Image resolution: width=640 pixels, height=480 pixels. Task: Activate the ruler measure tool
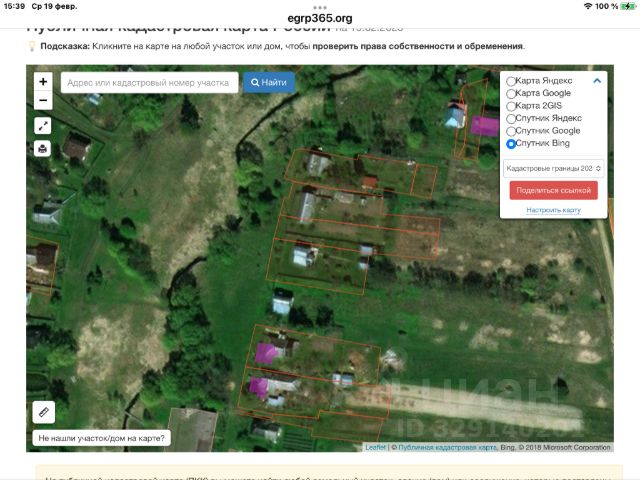tap(44, 412)
